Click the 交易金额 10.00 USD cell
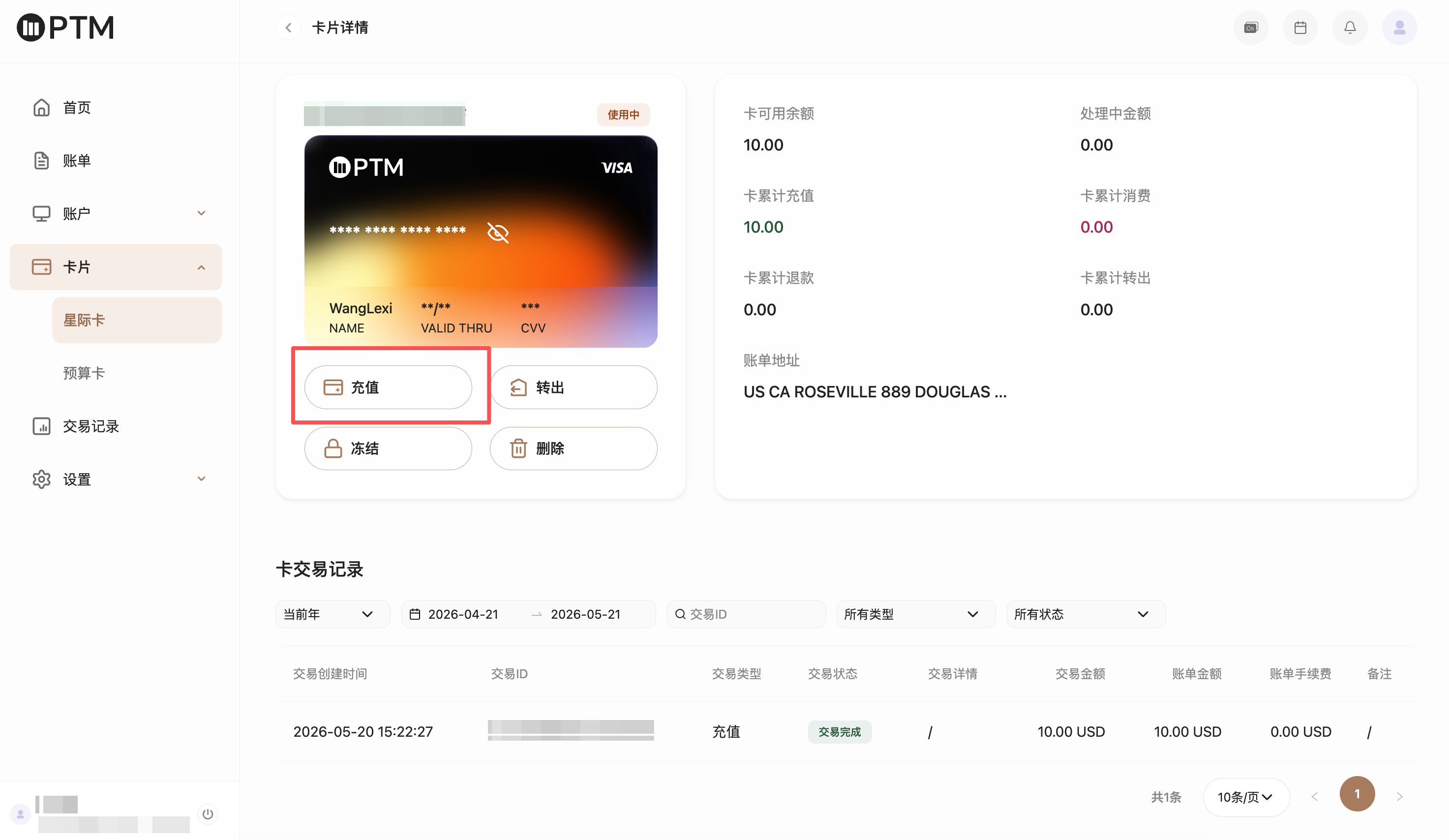 click(x=1071, y=731)
